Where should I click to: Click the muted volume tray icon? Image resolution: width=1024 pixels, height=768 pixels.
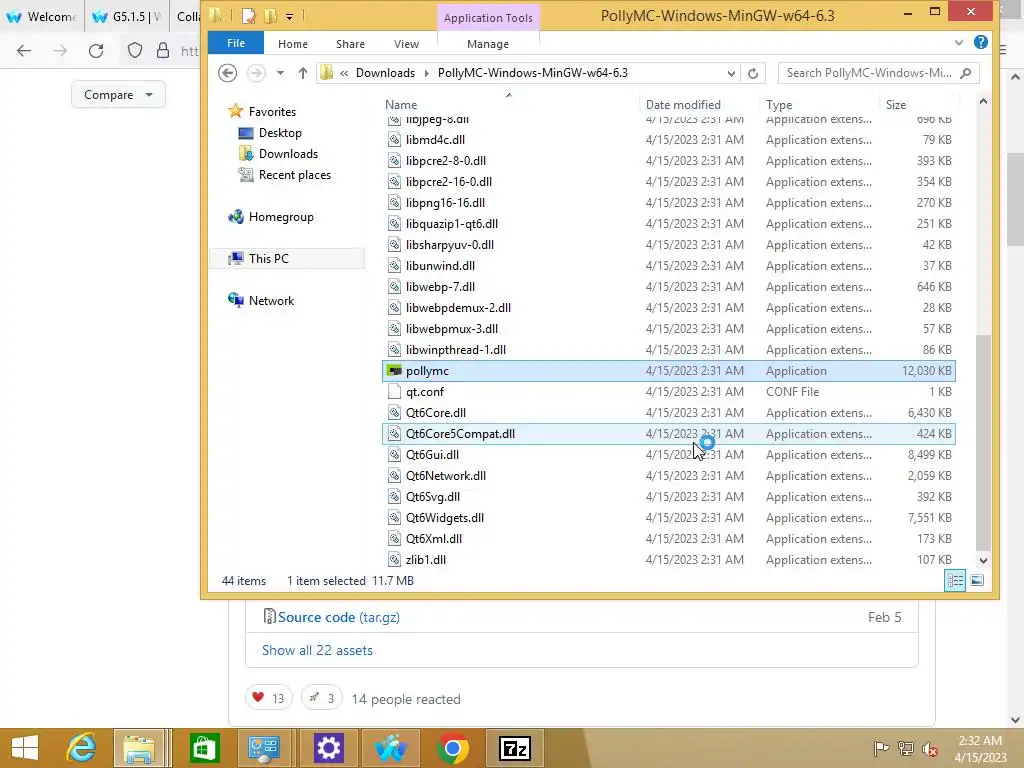(x=931, y=749)
